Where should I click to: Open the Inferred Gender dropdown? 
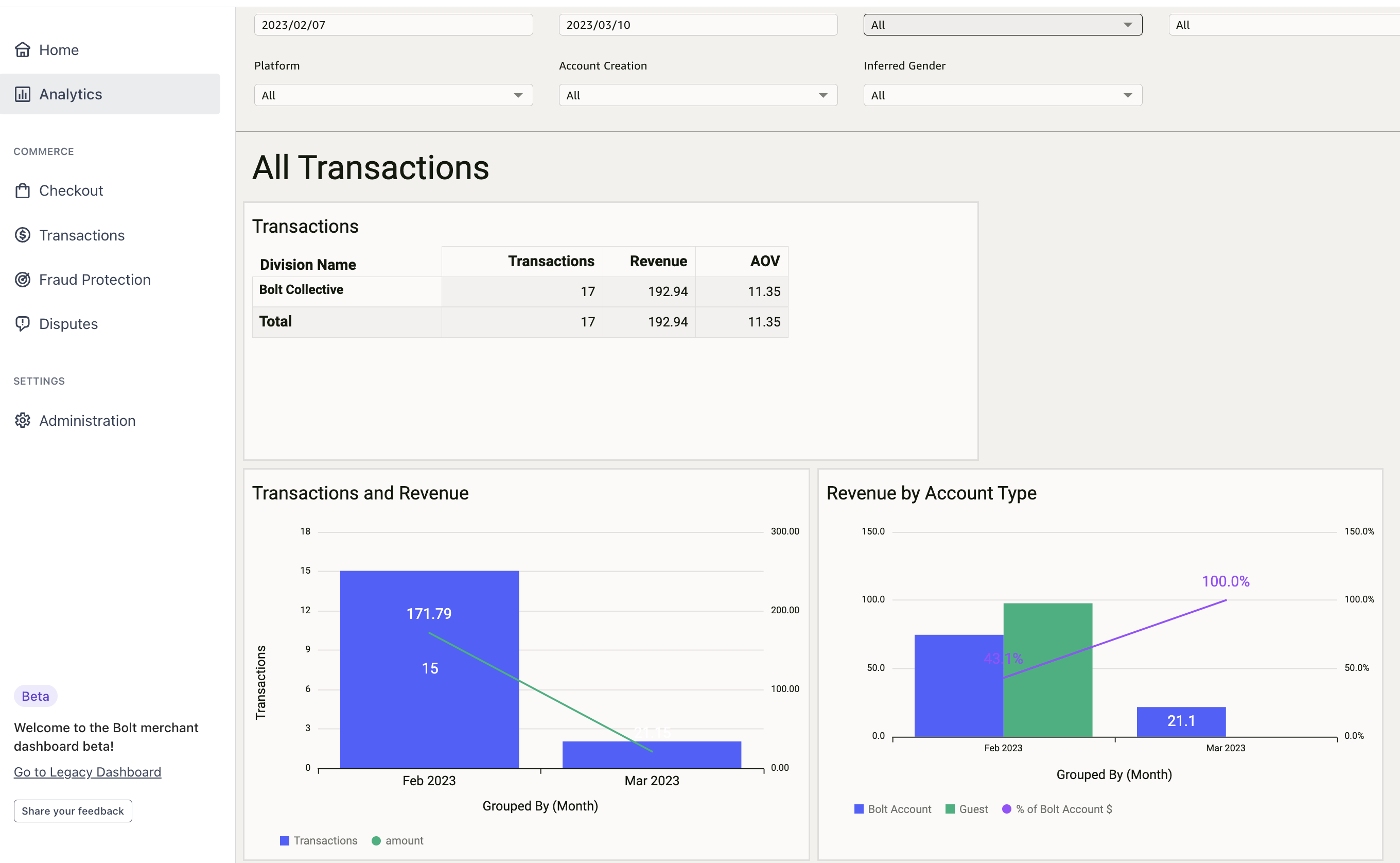(1003, 95)
